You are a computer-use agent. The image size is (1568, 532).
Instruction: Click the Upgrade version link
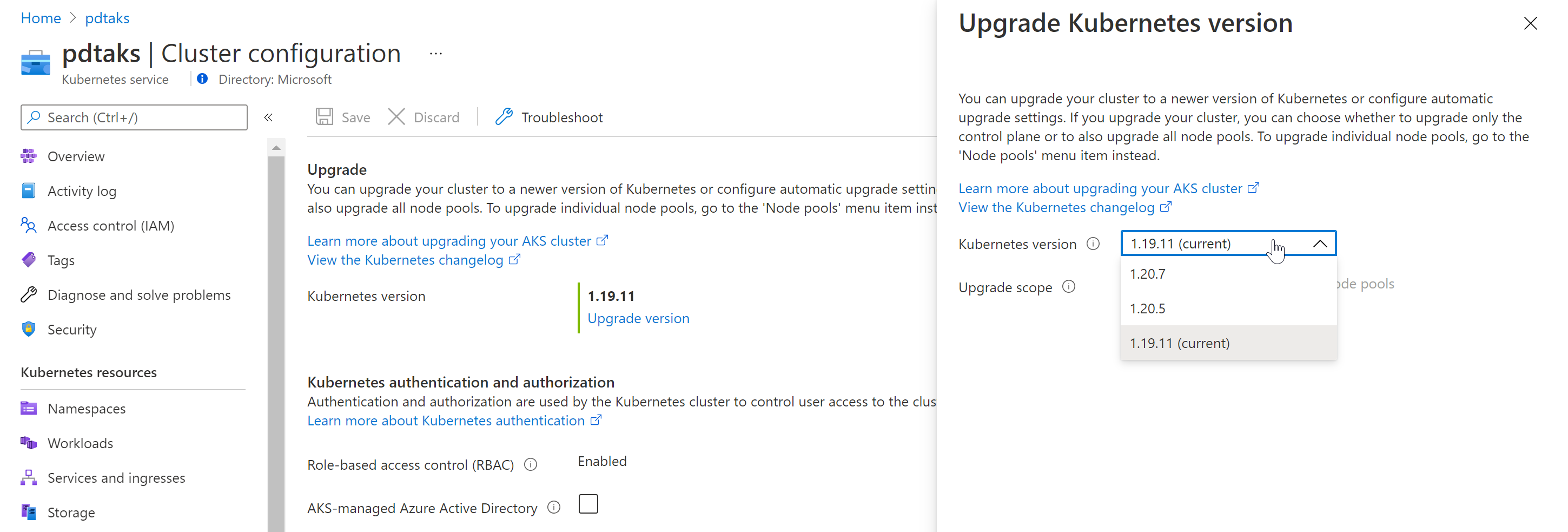[x=638, y=318]
